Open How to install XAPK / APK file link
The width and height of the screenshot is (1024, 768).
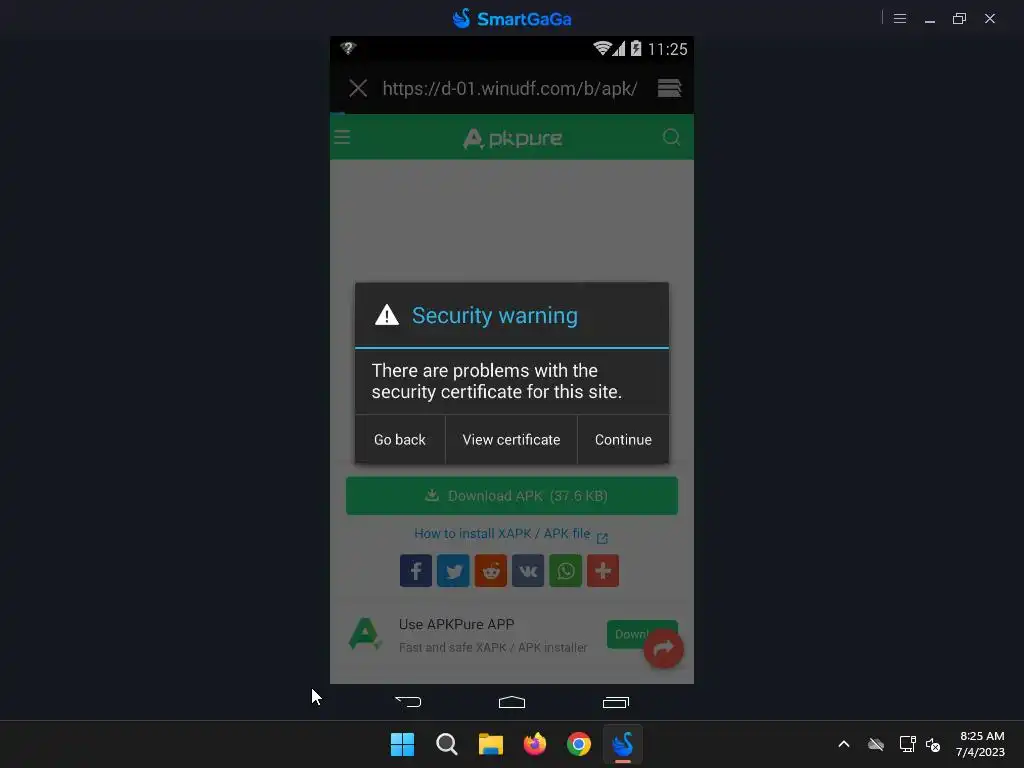point(511,534)
